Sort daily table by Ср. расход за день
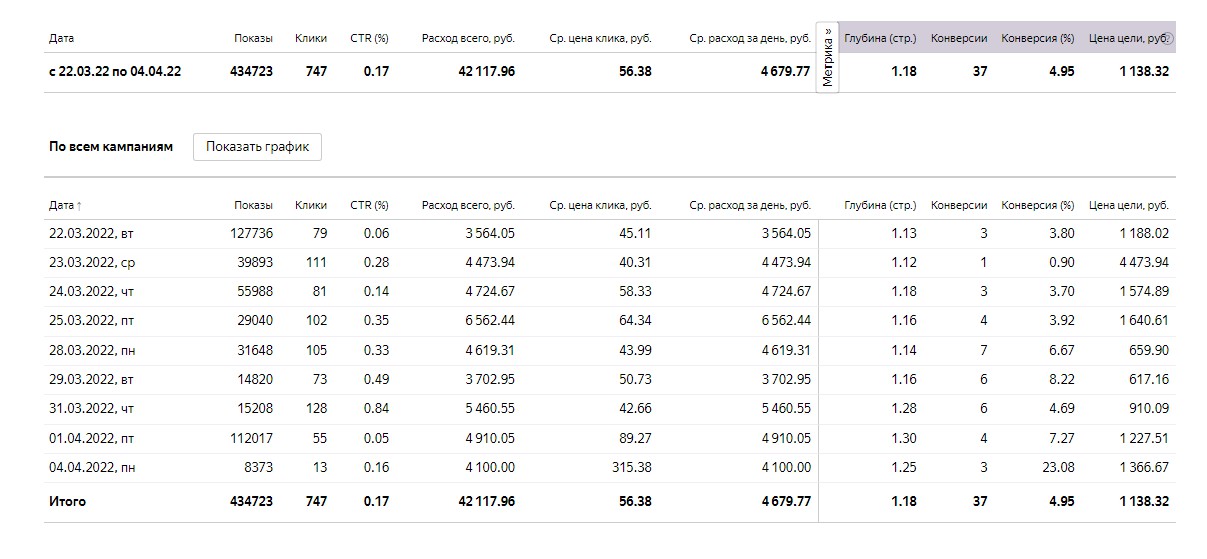Image resolution: width=1207 pixels, height=559 pixels. [750, 205]
